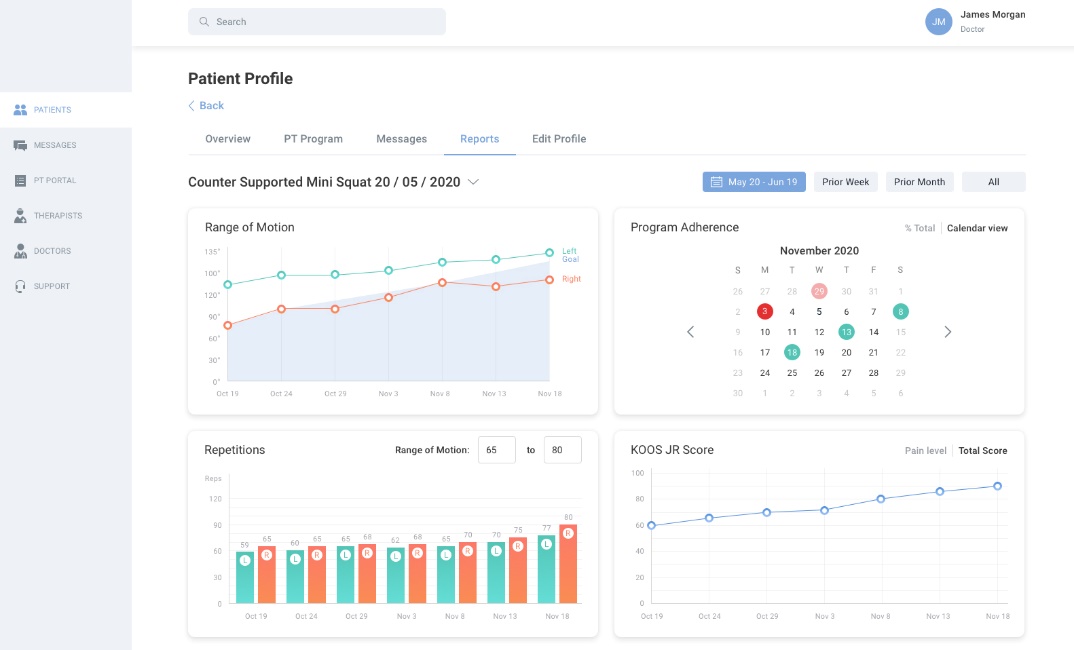Click the Doctors sidebar icon
Screen dimensions: 1074x650
pos(20,251)
